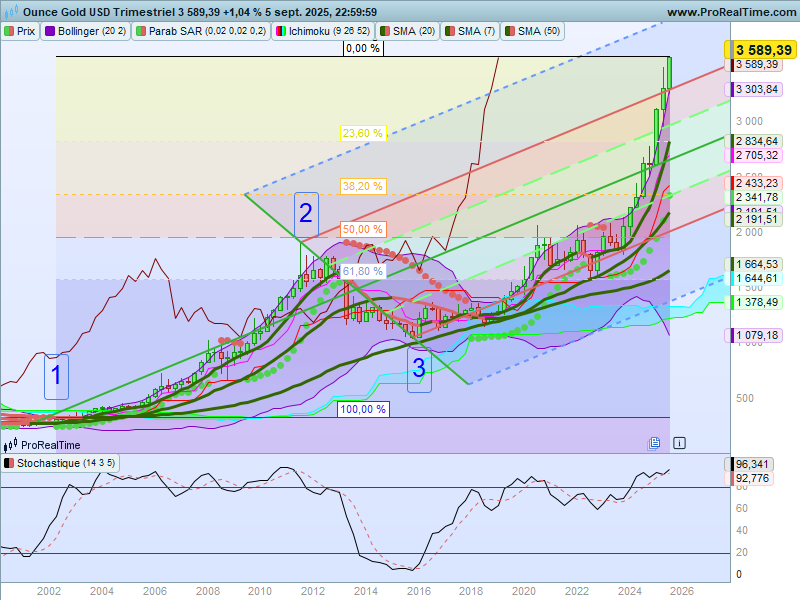The image size is (800, 600).
Task: Click the SMA (20) color swatch
Action: point(385,31)
